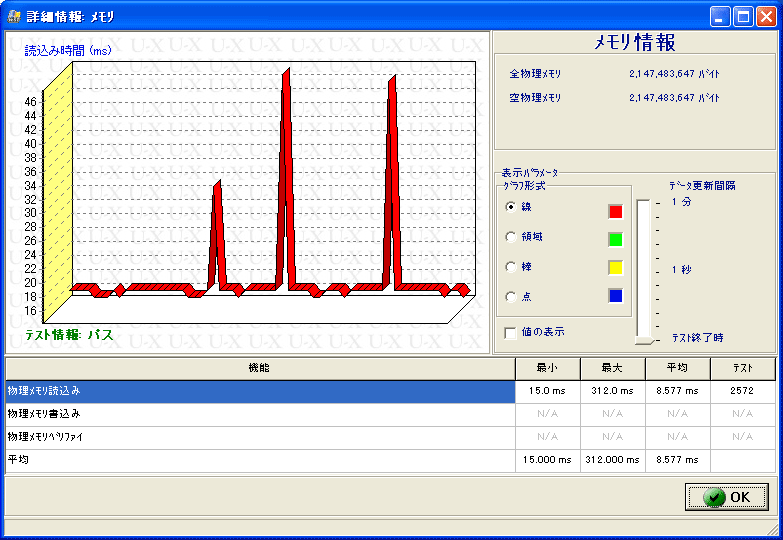Click the red color swatch beside 線
This screenshot has width=783, height=540.
click(615, 211)
